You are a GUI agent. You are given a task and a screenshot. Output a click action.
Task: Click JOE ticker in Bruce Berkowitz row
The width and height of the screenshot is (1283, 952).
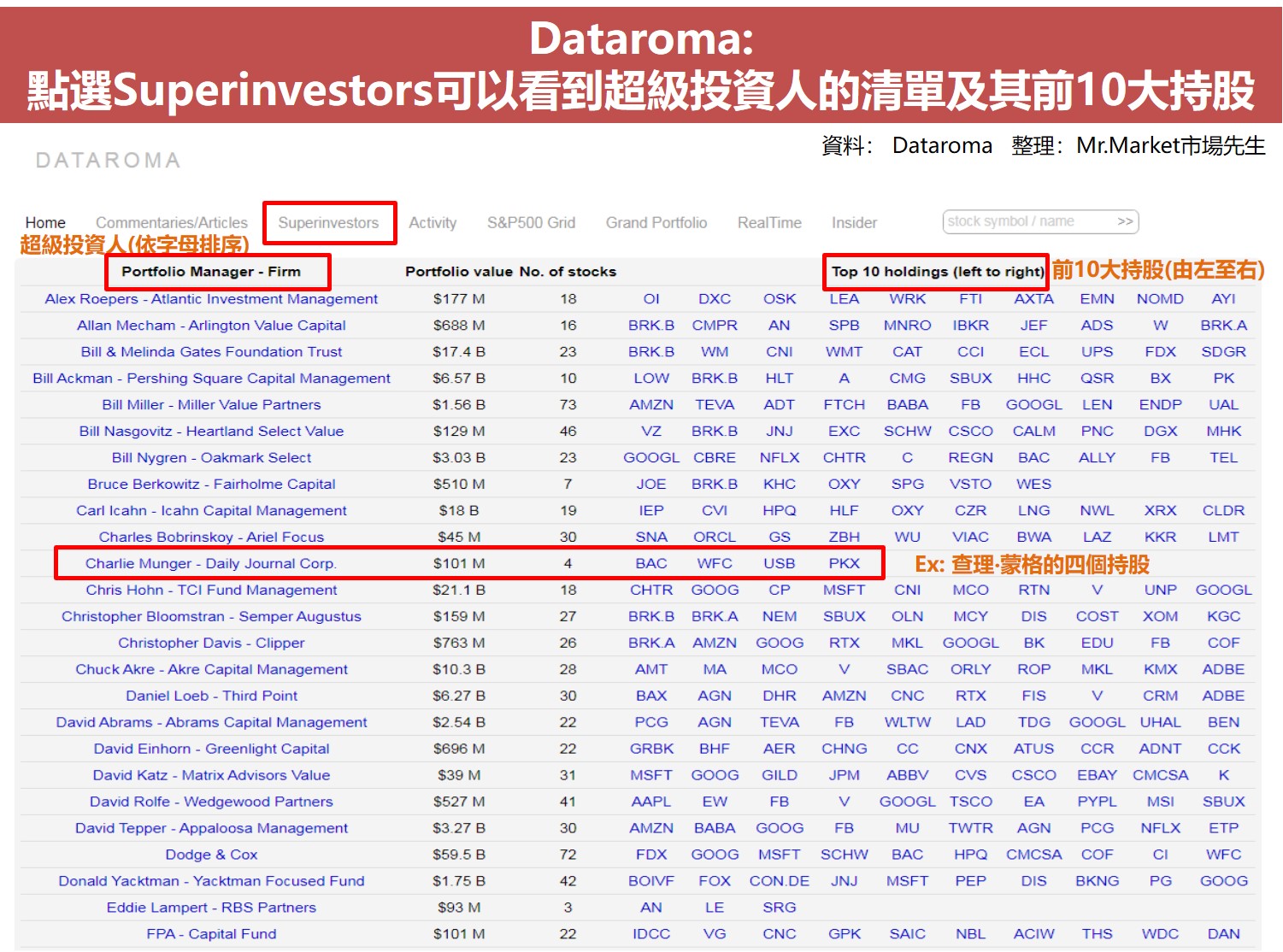point(651,484)
